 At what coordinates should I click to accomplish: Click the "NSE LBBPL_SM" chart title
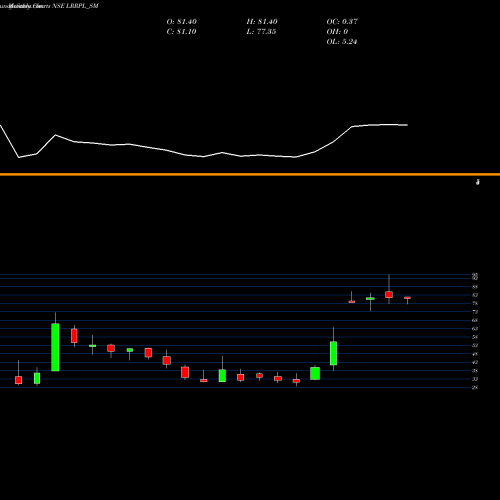point(75,6)
